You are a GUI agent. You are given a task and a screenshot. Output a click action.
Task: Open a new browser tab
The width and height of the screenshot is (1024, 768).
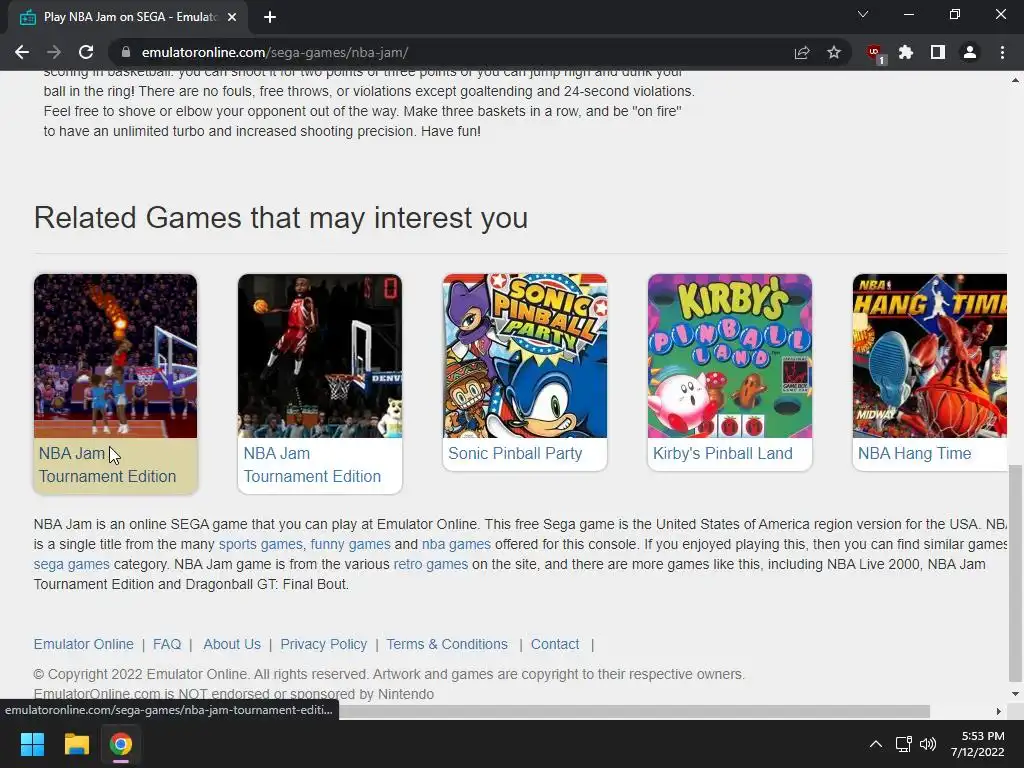point(270,17)
